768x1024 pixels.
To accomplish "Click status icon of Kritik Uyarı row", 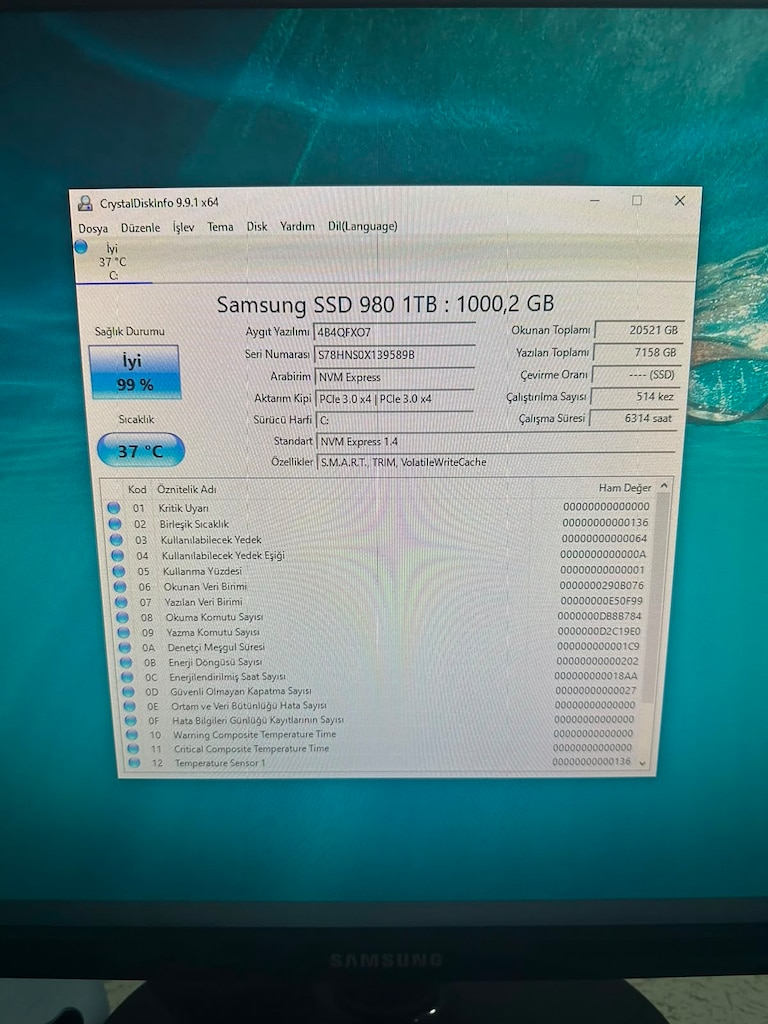I will [x=114, y=507].
